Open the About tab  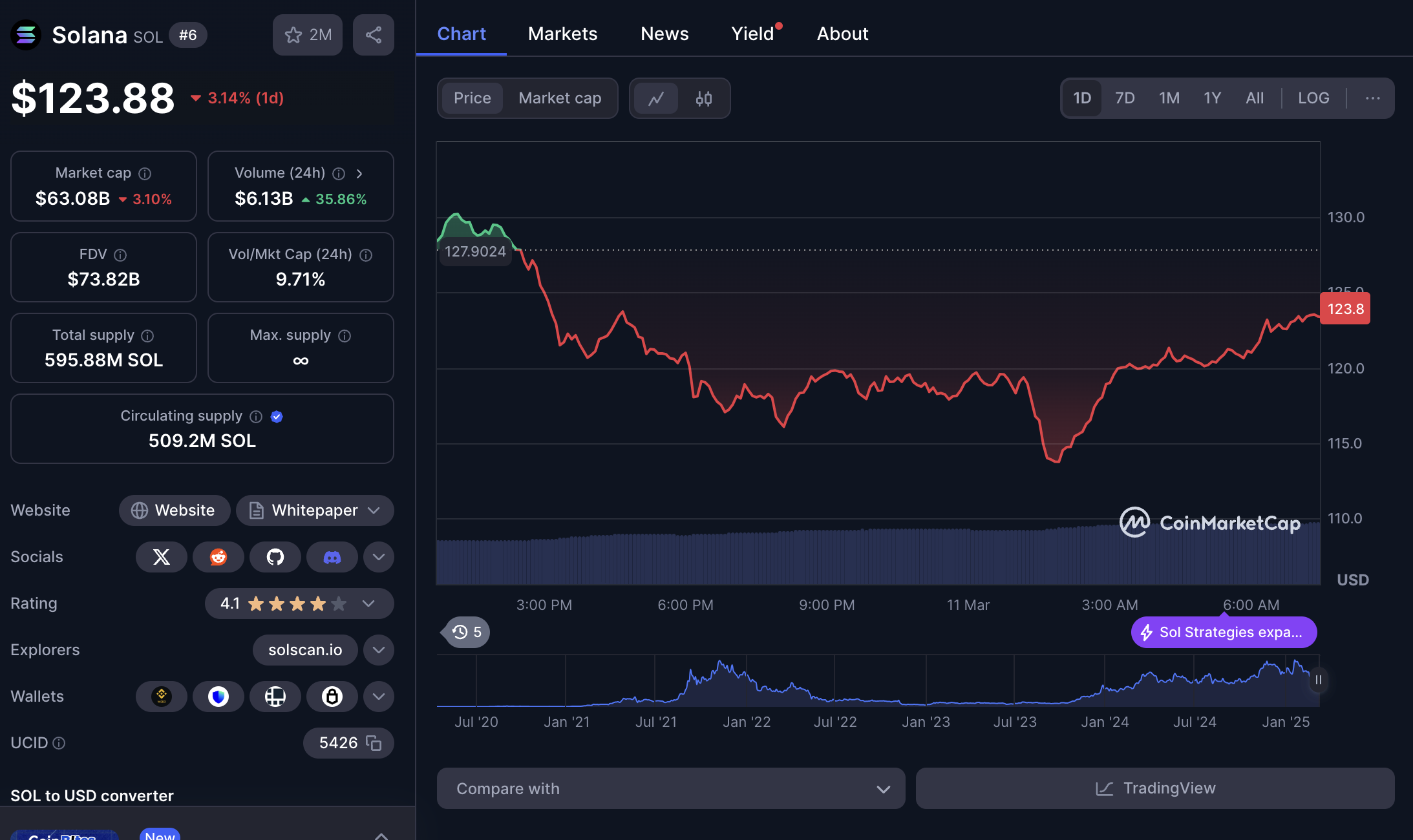842,34
